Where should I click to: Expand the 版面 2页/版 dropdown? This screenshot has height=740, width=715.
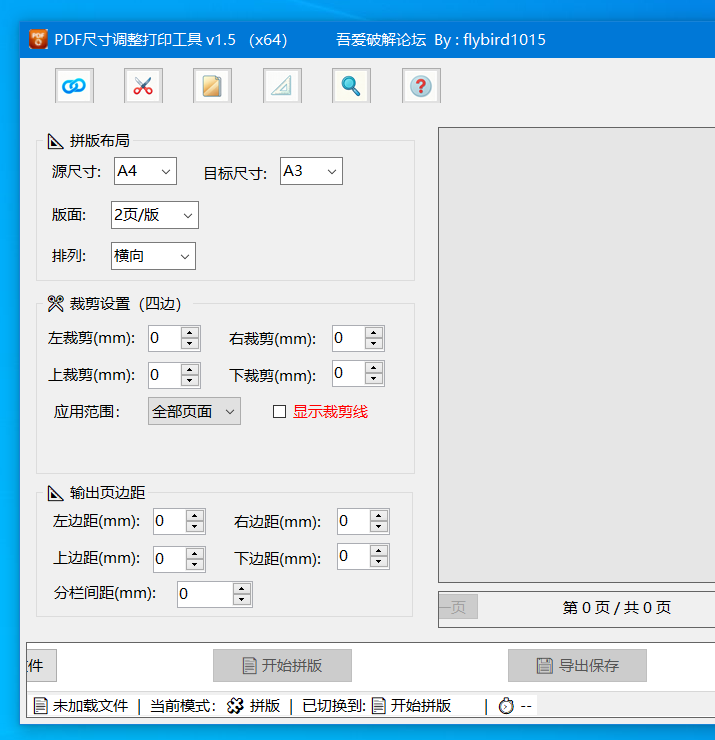155,215
